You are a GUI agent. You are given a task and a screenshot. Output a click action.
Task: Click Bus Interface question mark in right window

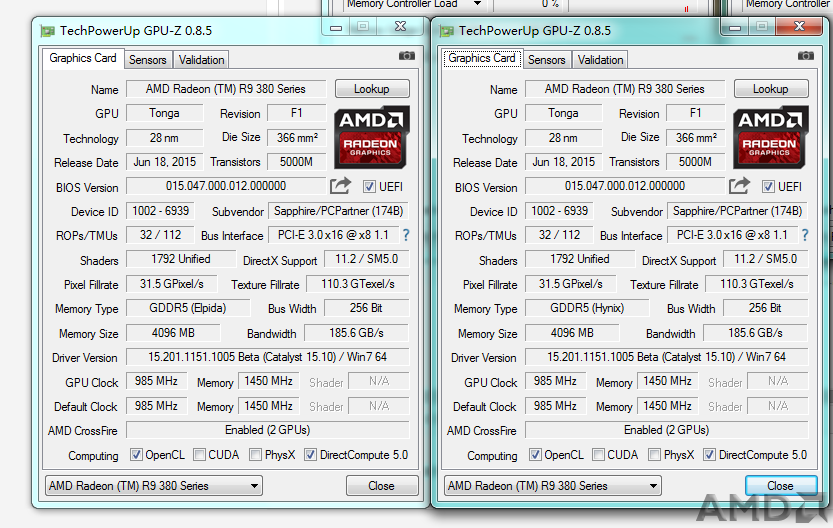coord(805,235)
